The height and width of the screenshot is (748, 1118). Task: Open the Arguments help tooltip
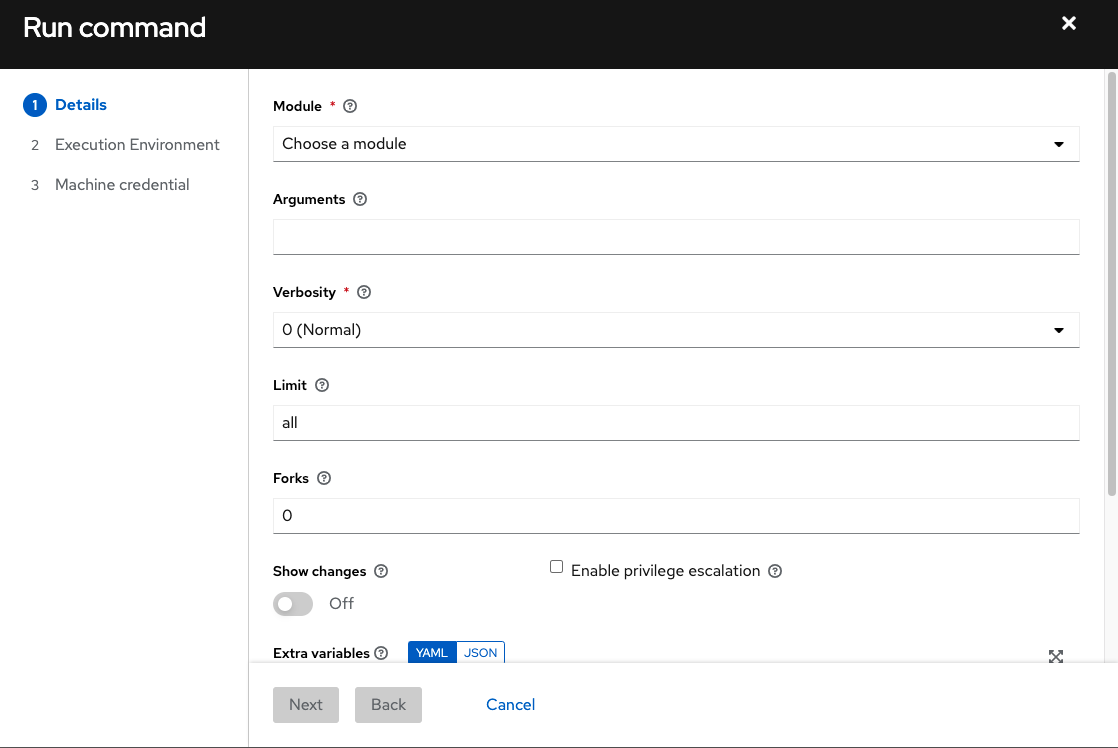point(360,199)
